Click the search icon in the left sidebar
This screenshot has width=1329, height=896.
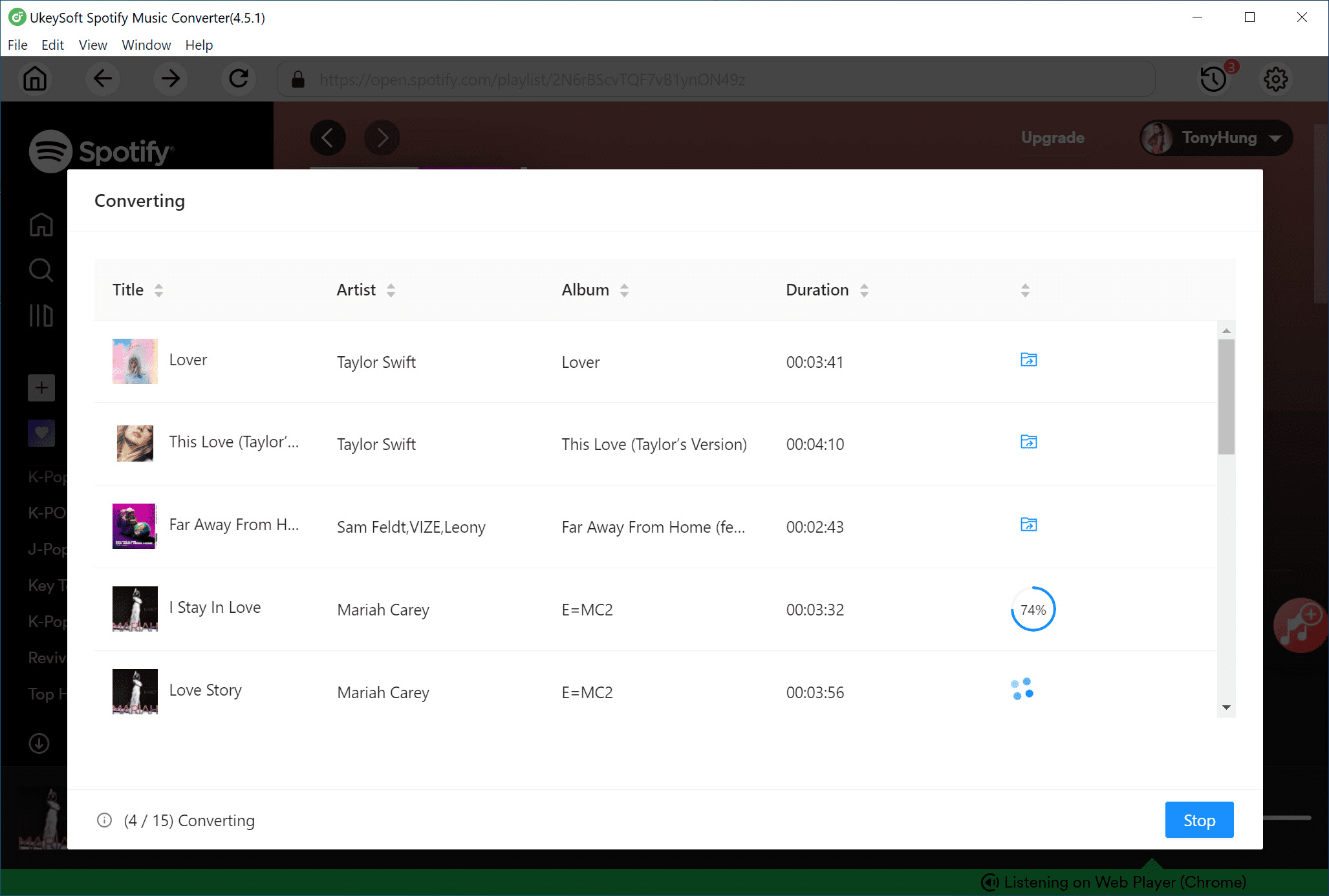tap(40, 270)
